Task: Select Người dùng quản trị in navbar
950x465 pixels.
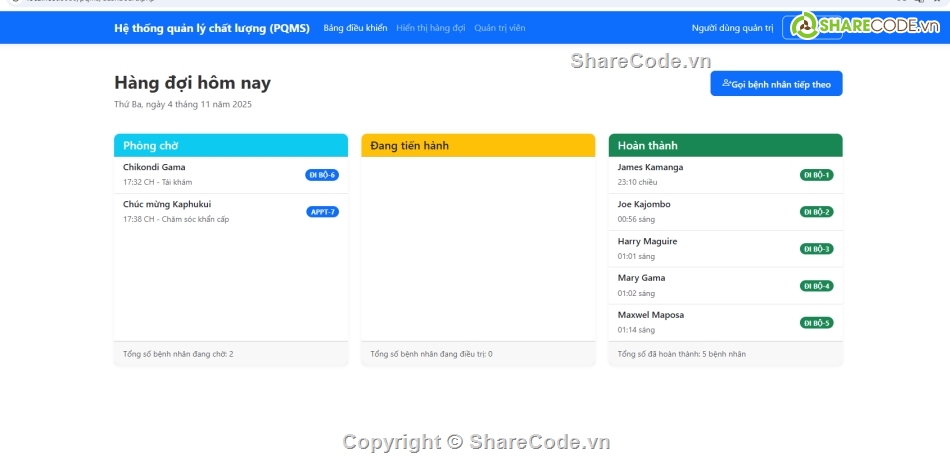Action: tap(732, 28)
